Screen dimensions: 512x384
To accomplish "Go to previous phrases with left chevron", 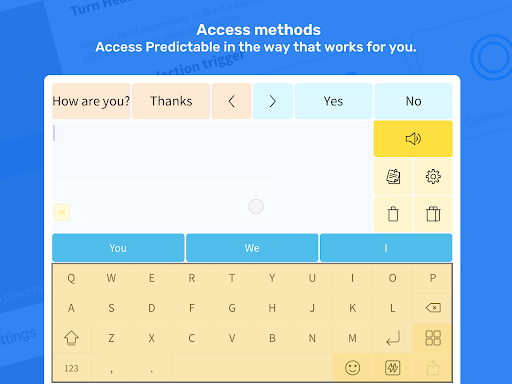I will (232, 101).
